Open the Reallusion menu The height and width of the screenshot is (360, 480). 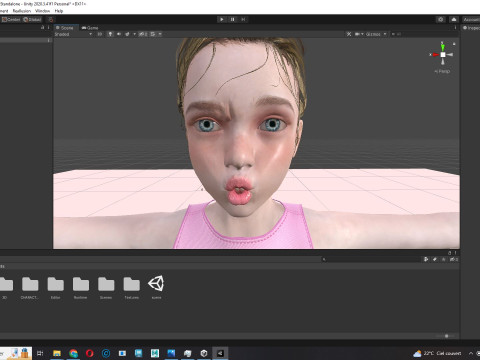(22, 11)
